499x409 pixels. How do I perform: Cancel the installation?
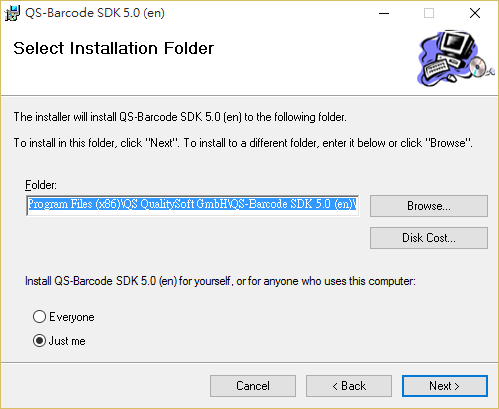[253, 386]
